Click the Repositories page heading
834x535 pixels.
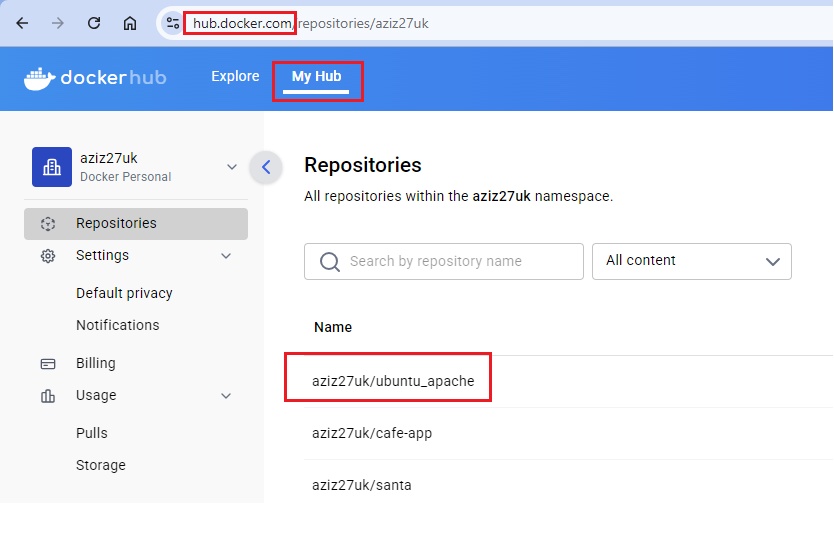point(363,165)
